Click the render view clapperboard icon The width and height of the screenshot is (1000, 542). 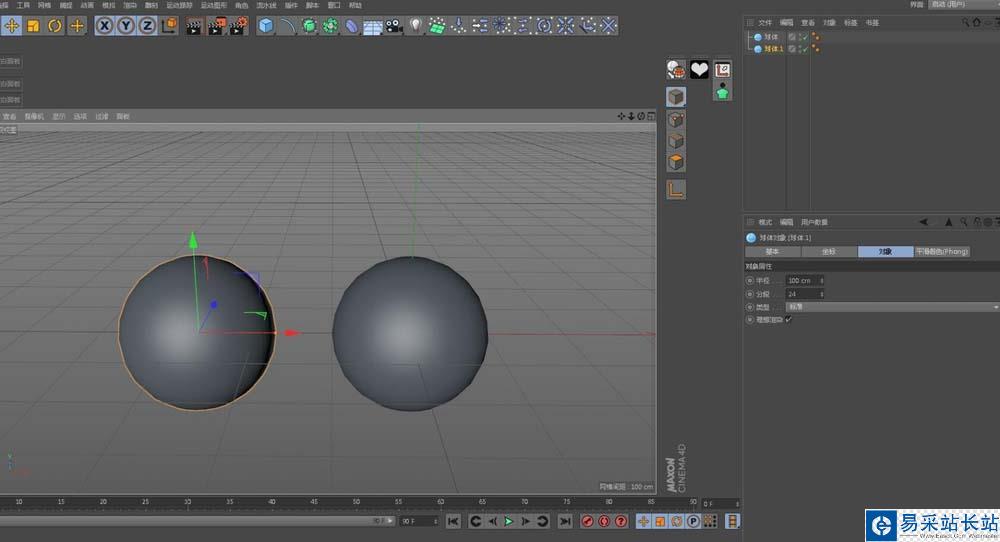pos(195,25)
